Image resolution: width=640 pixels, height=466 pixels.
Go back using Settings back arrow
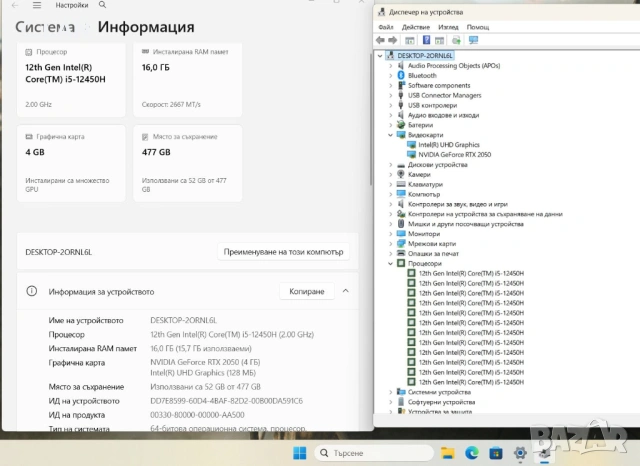tap(15, 5)
